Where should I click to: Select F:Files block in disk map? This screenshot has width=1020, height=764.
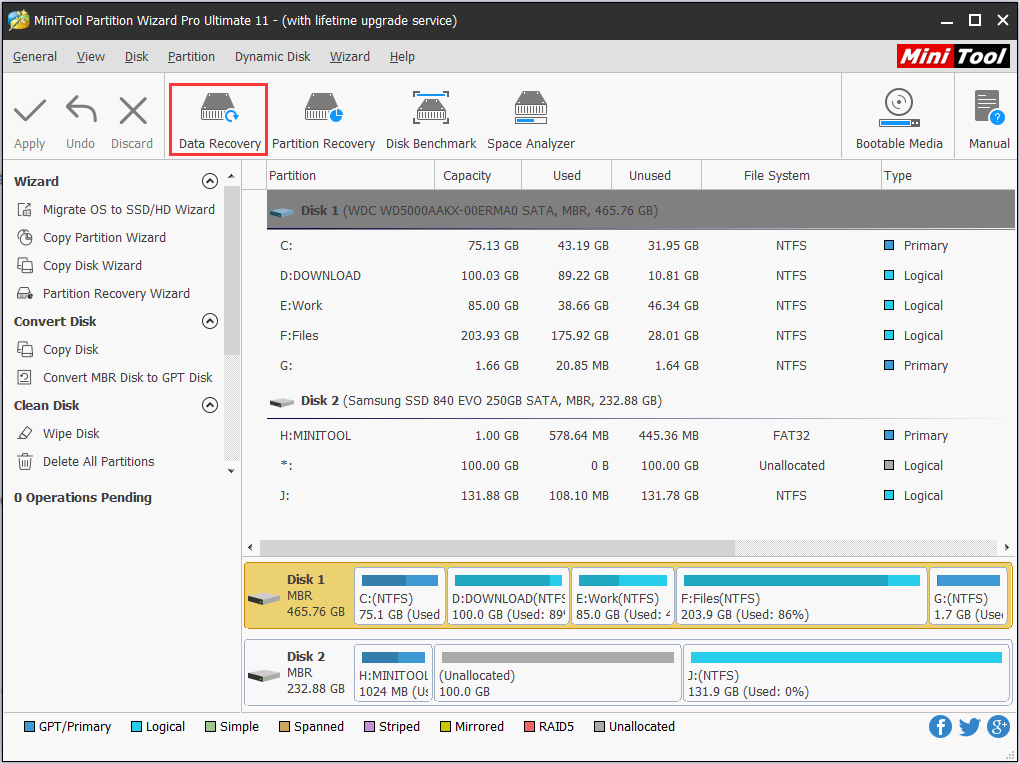[x=801, y=596]
